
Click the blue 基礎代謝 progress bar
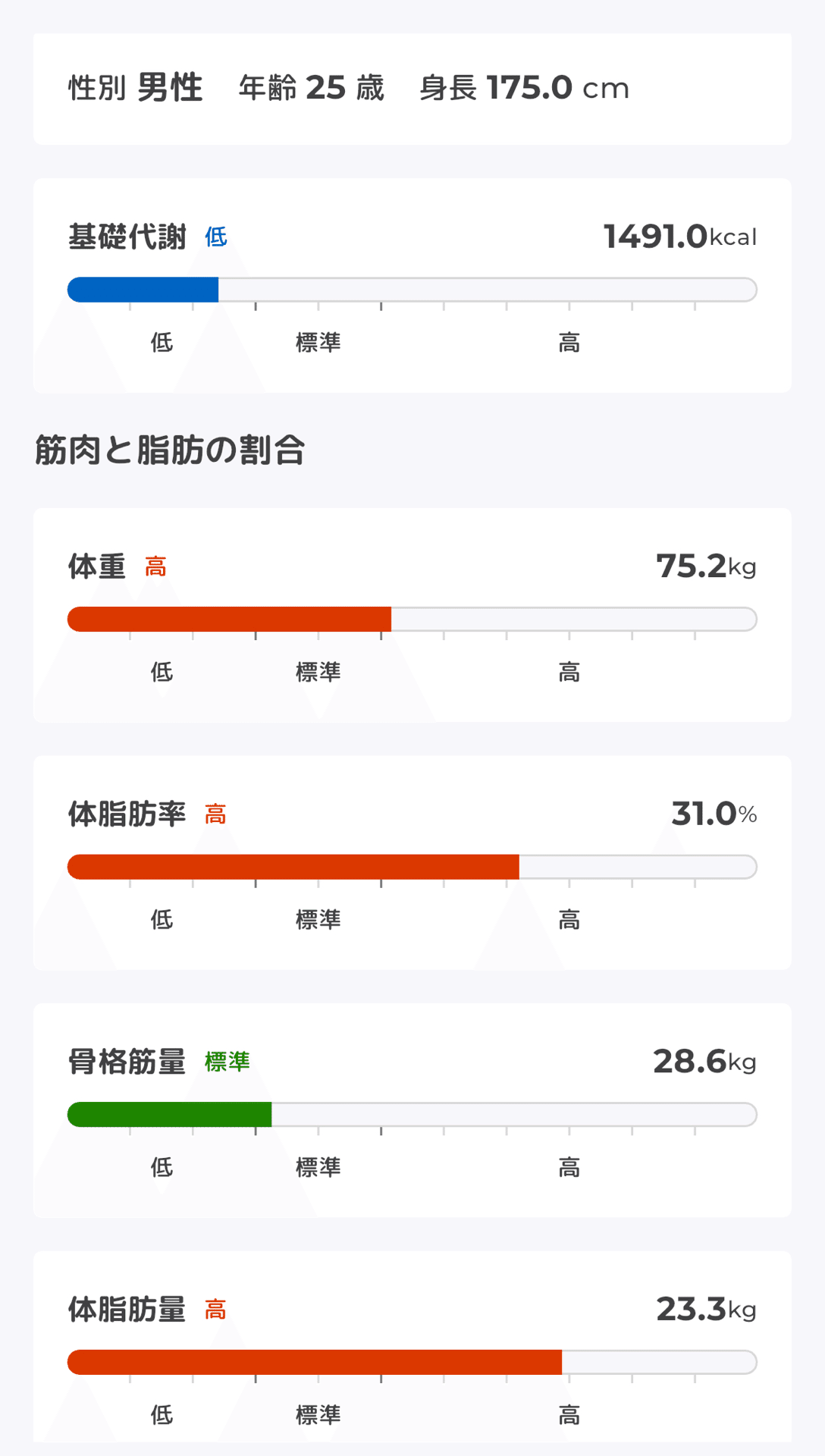click(143, 290)
